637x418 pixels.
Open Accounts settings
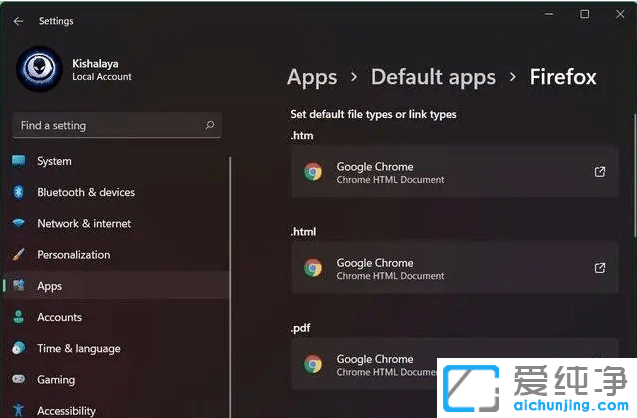click(x=117, y=317)
